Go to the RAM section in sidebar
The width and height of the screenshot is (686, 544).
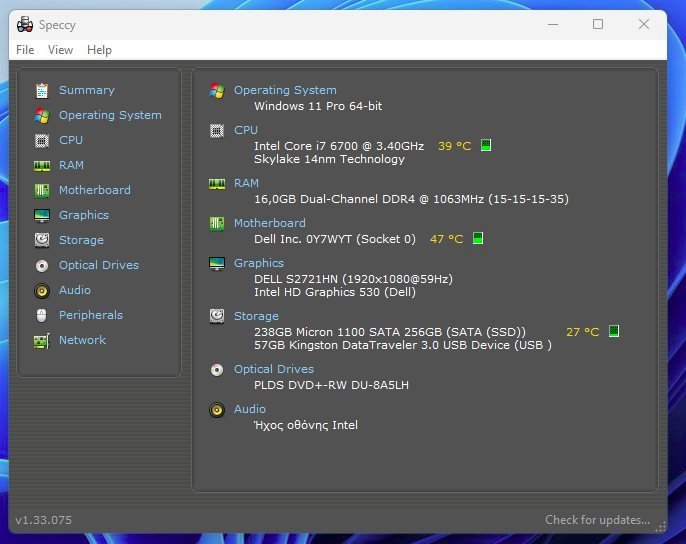coord(71,165)
